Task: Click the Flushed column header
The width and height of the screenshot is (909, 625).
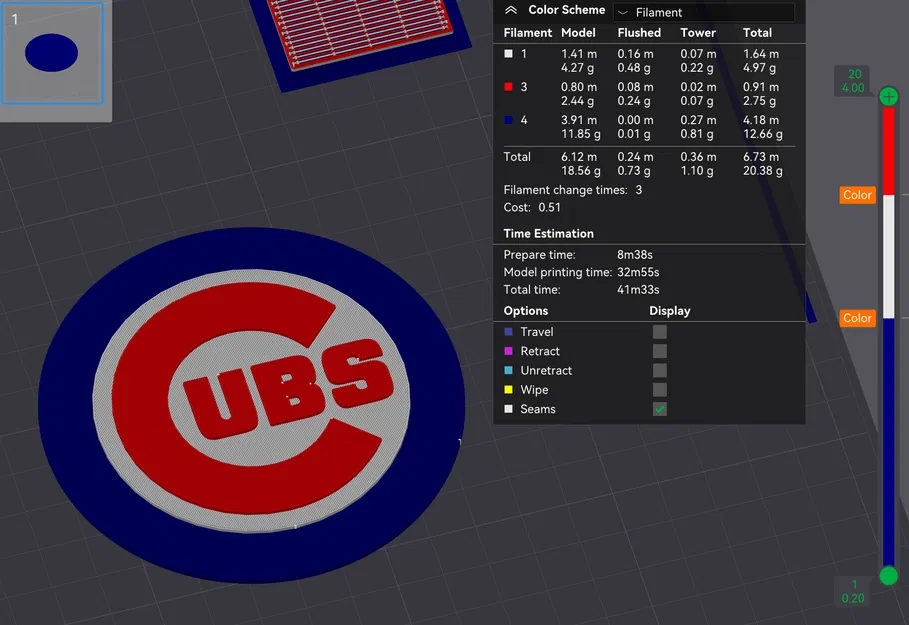Action: point(639,33)
